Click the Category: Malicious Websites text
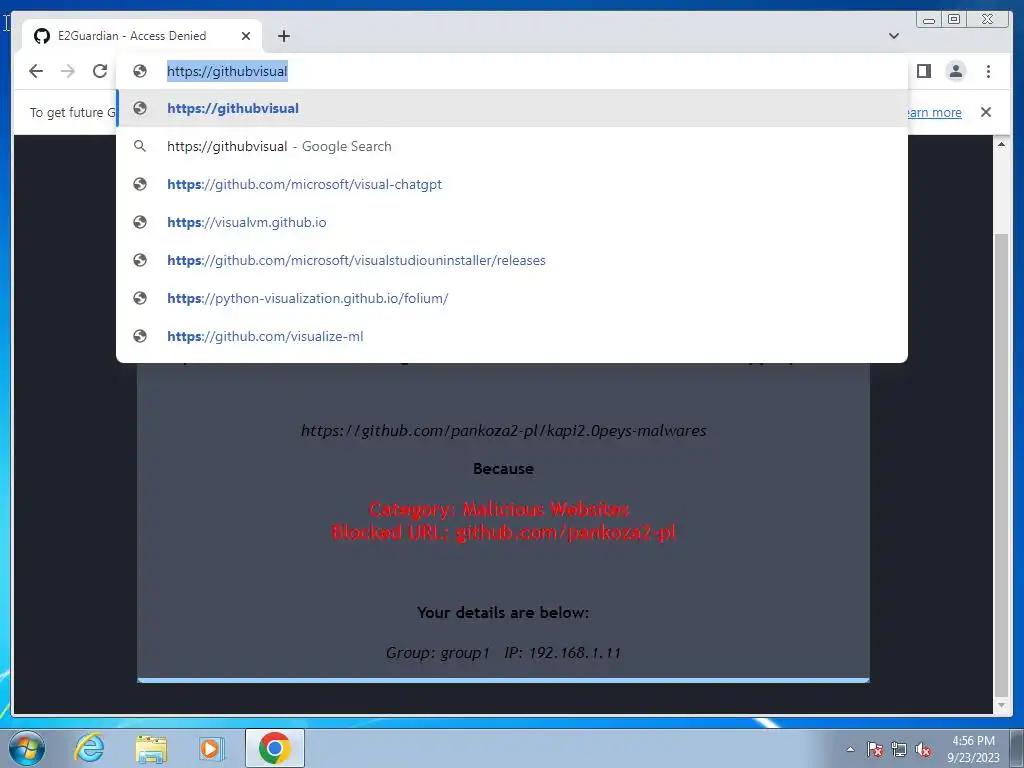This screenshot has height=768, width=1024. [x=499, y=509]
